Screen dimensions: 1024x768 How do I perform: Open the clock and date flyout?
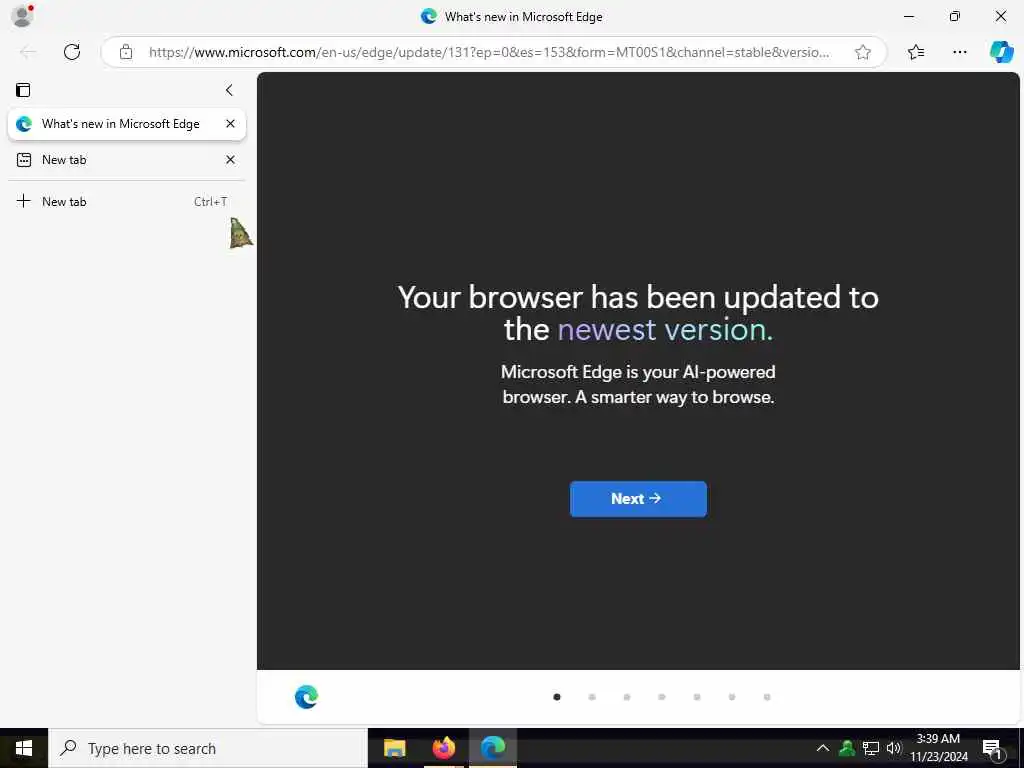pos(938,748)
